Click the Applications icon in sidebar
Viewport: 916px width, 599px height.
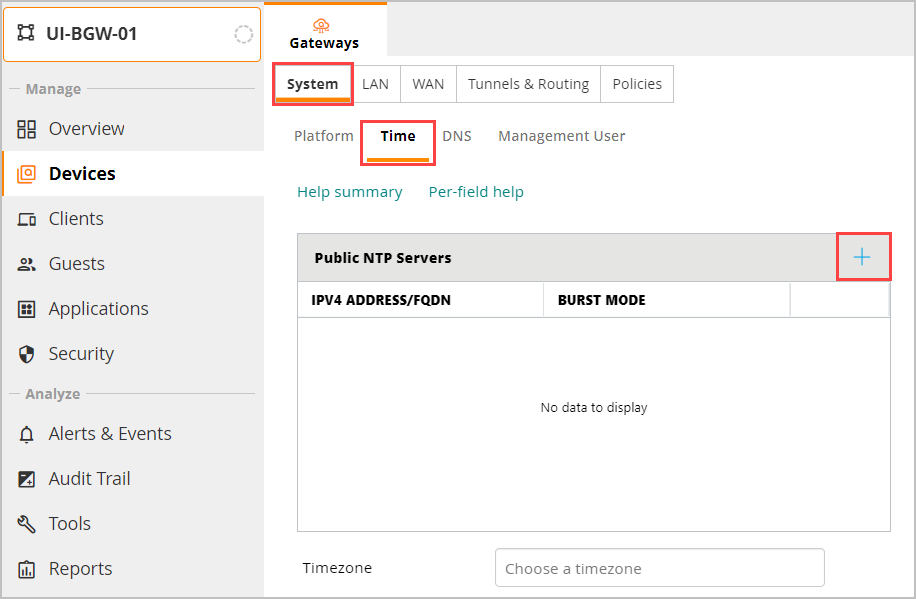click(27, 309)
